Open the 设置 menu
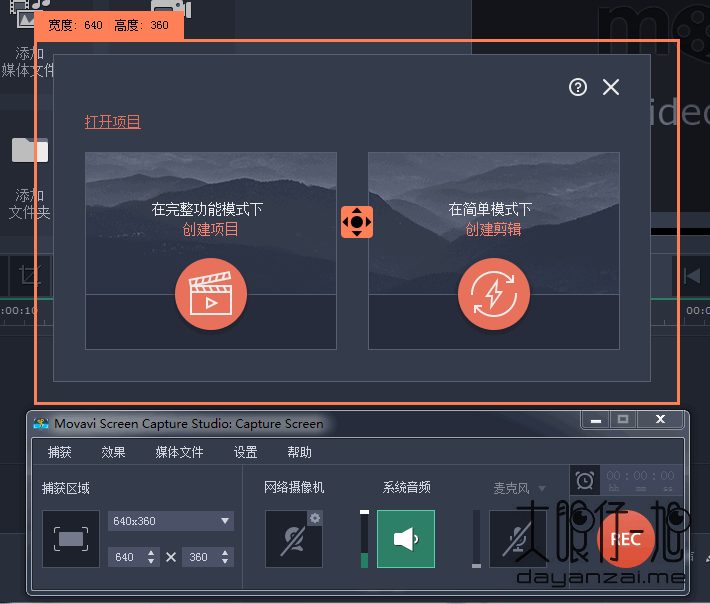 245,452
